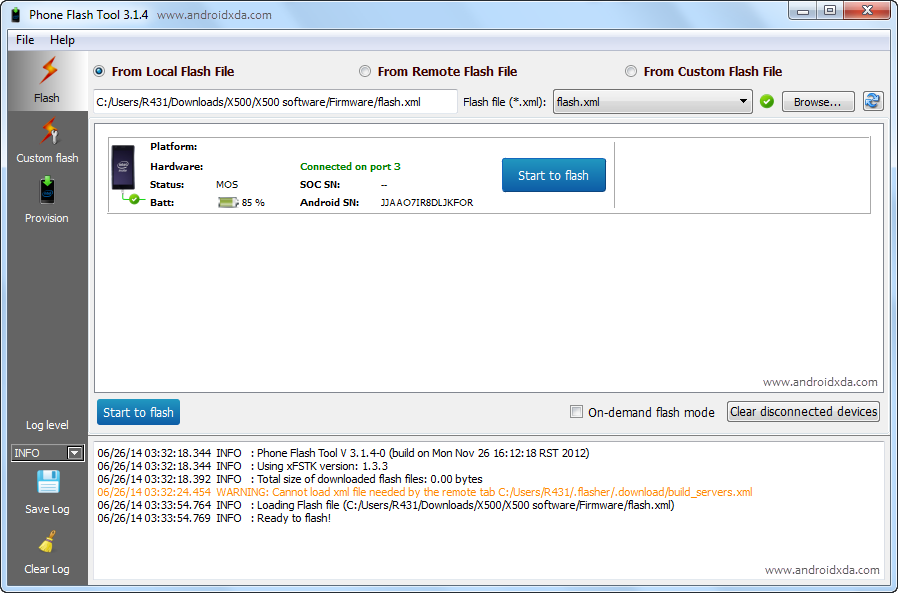
Task: Click the Browse... button
Action: (818, 102)
